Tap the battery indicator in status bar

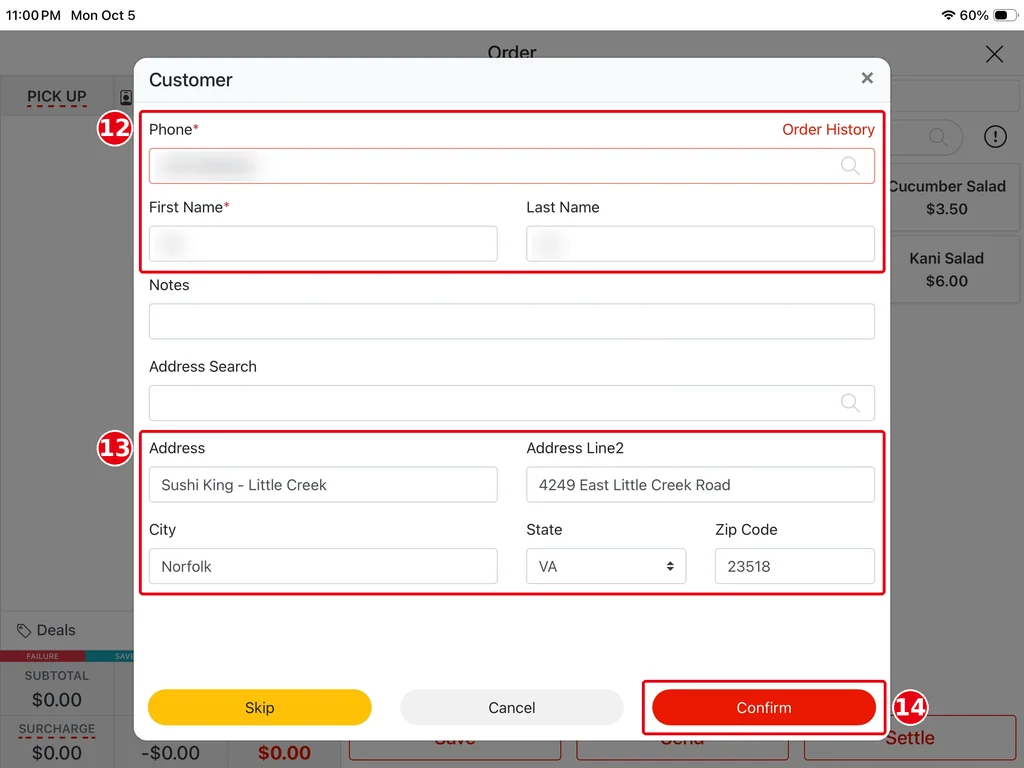(1004, 15)
